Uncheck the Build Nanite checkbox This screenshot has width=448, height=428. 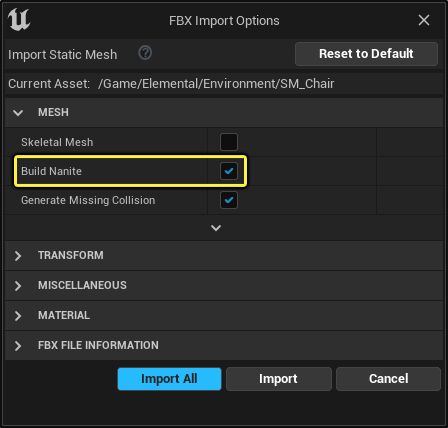(x=229, y=171)
